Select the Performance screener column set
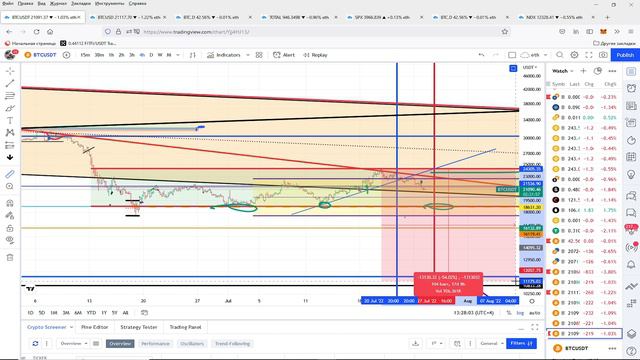 coord(155,343)
